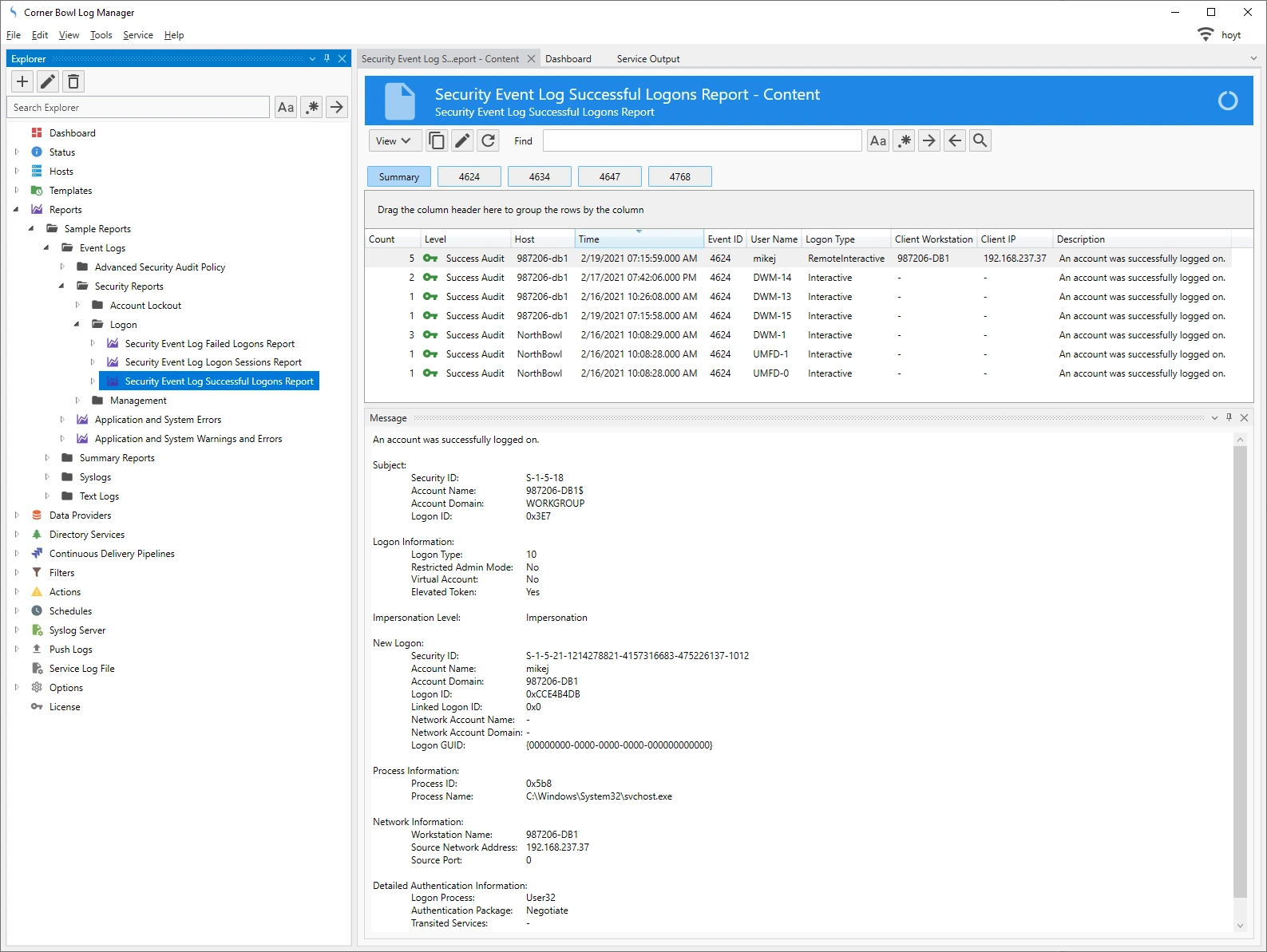
Task: Select Directory Services in the tree
Action: coord(86,535)
